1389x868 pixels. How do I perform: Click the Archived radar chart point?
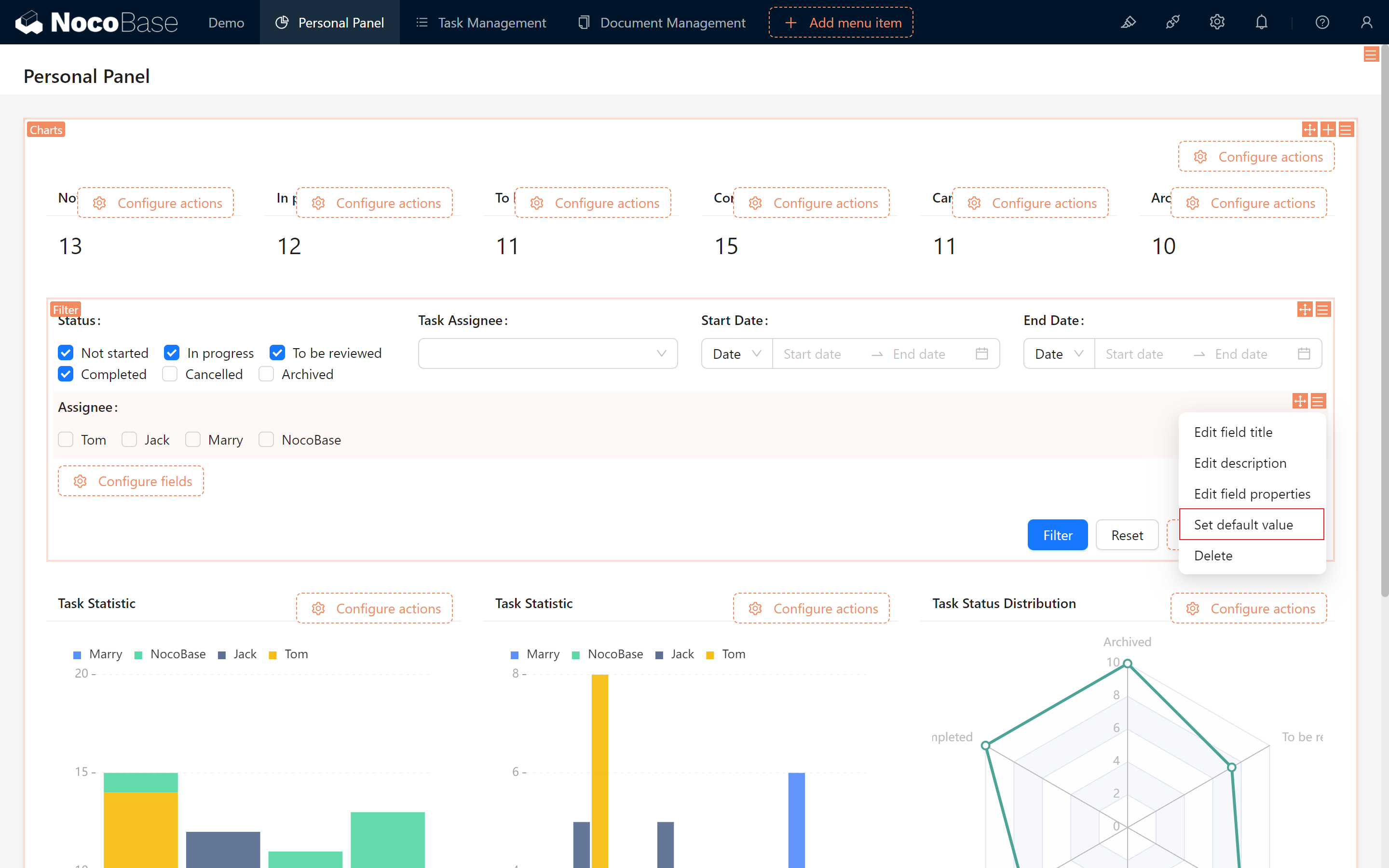[x=1127, y=664]
